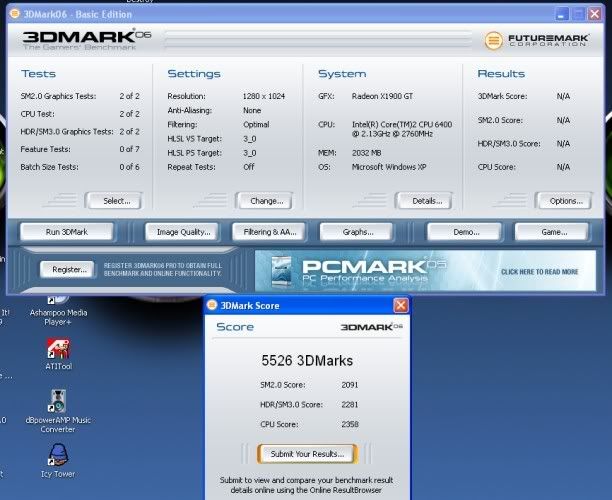Click the register 3DMark06 Pro info text
Image resolution: width=612 pixels, height=500 pixels.
tap(163, 269)
